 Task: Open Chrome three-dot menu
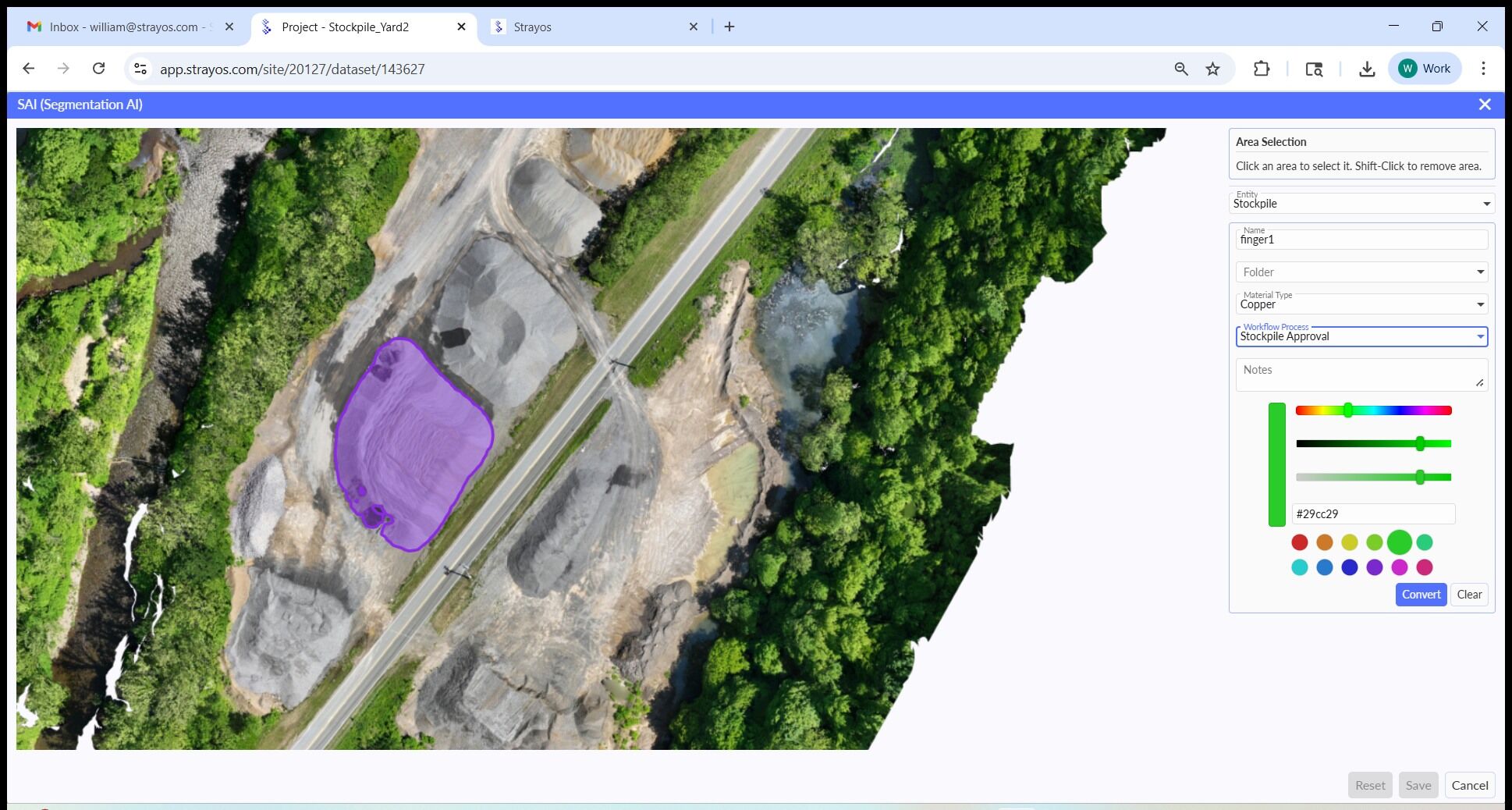click(x=1483, y=69)
